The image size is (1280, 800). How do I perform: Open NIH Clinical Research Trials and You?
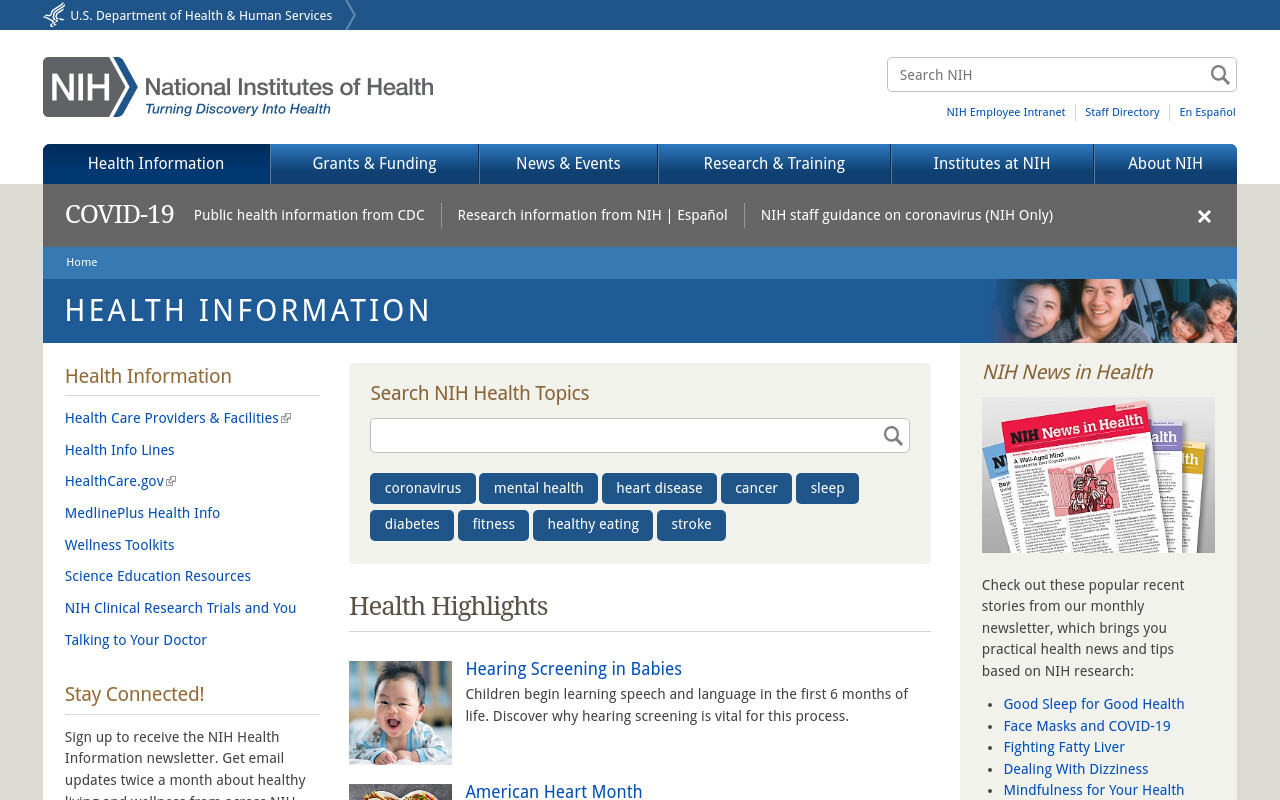tap(181, 608)
